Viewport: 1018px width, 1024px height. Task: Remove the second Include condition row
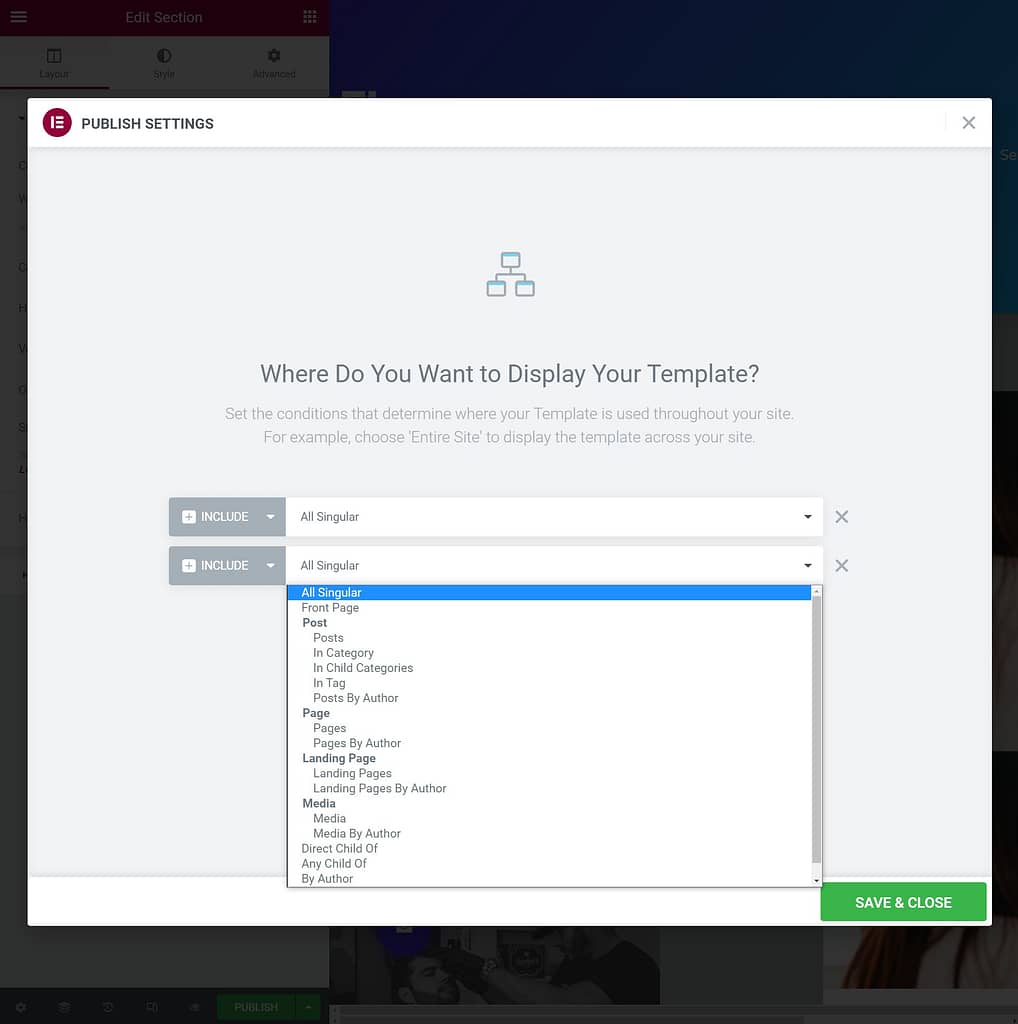coord(842,566)
